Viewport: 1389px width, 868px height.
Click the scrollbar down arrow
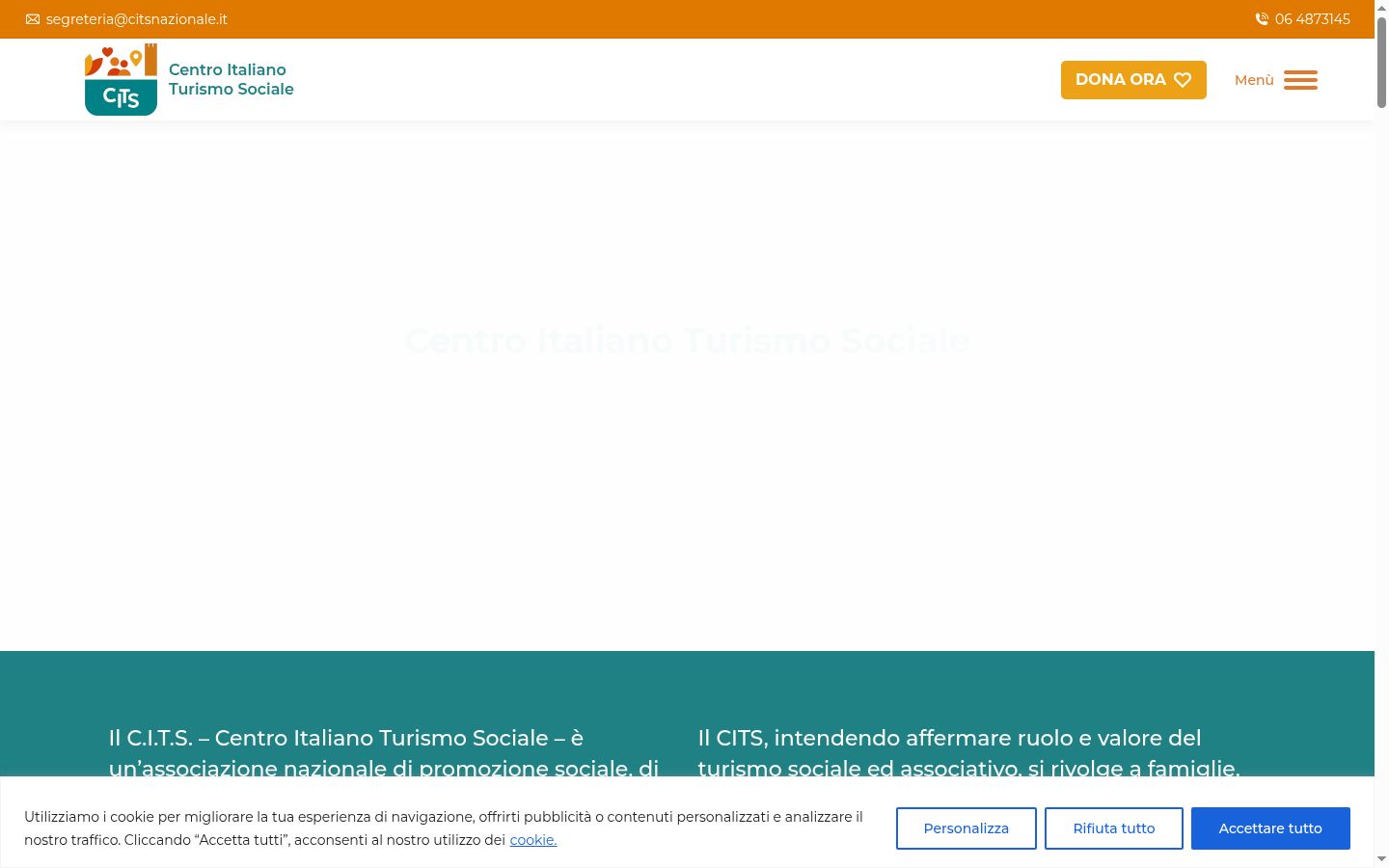click(1381, 858)
